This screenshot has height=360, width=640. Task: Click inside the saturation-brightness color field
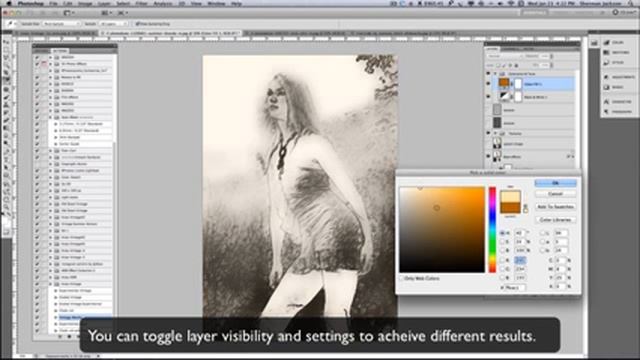[x=442, y=230]
